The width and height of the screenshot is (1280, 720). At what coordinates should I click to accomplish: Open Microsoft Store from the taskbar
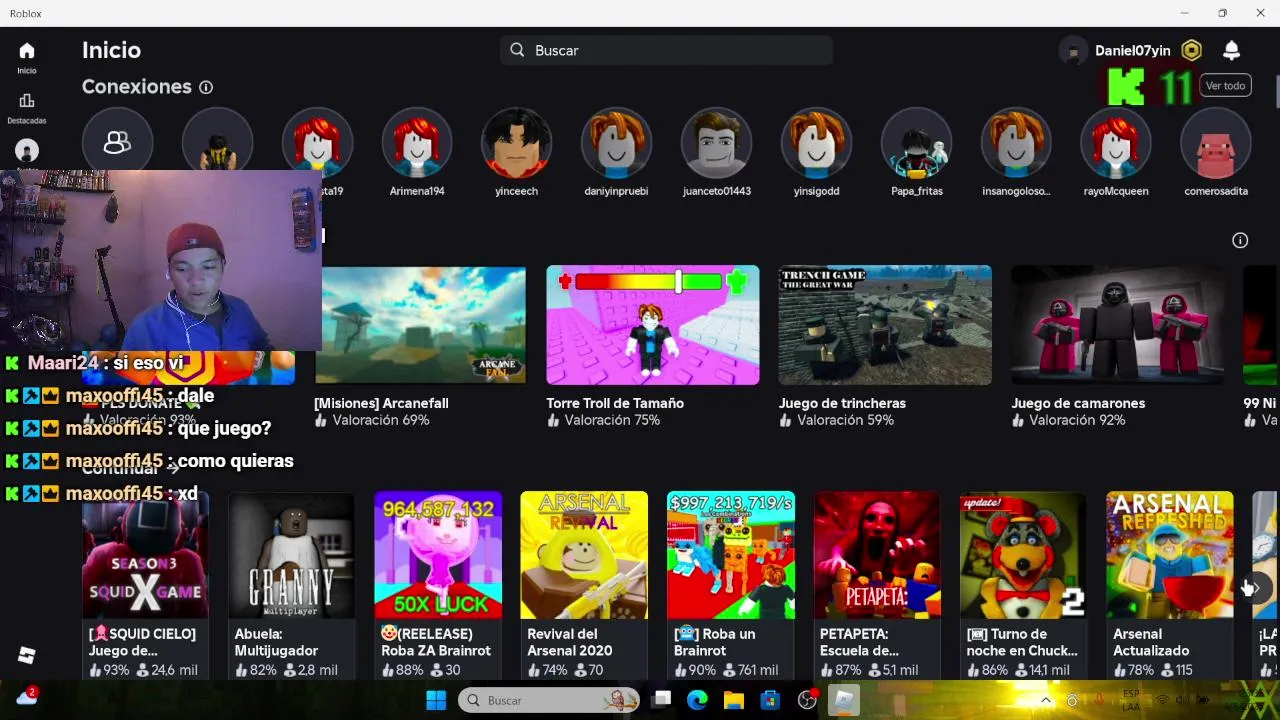(x=769, y=700)
